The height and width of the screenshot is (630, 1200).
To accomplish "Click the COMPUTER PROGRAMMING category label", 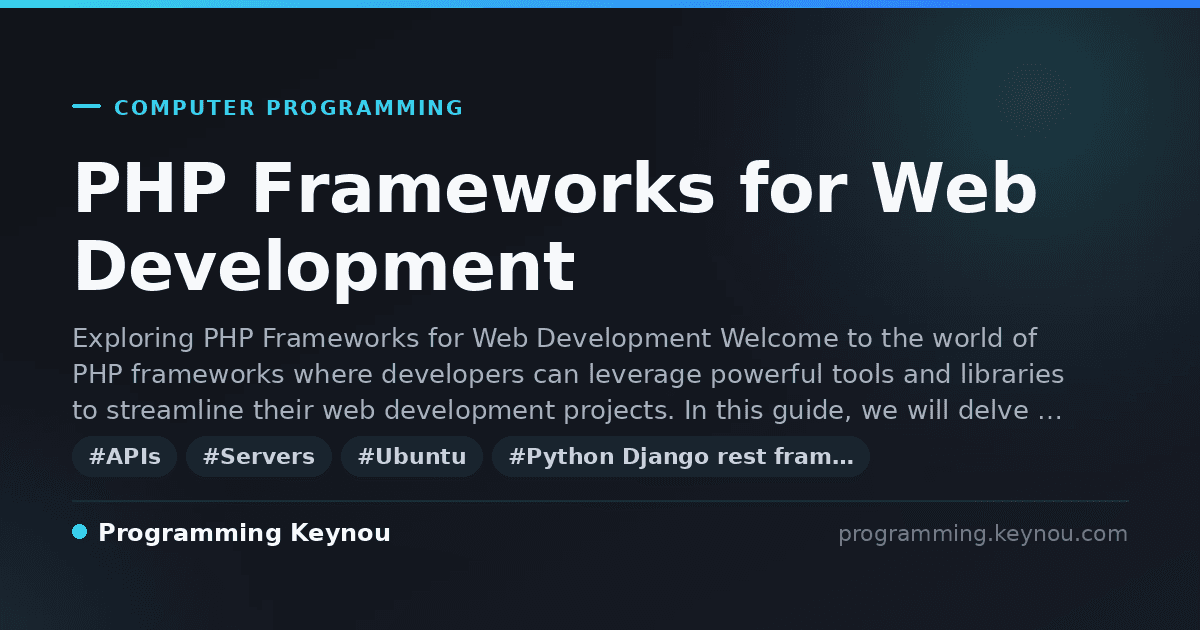I will coord(288,108).
